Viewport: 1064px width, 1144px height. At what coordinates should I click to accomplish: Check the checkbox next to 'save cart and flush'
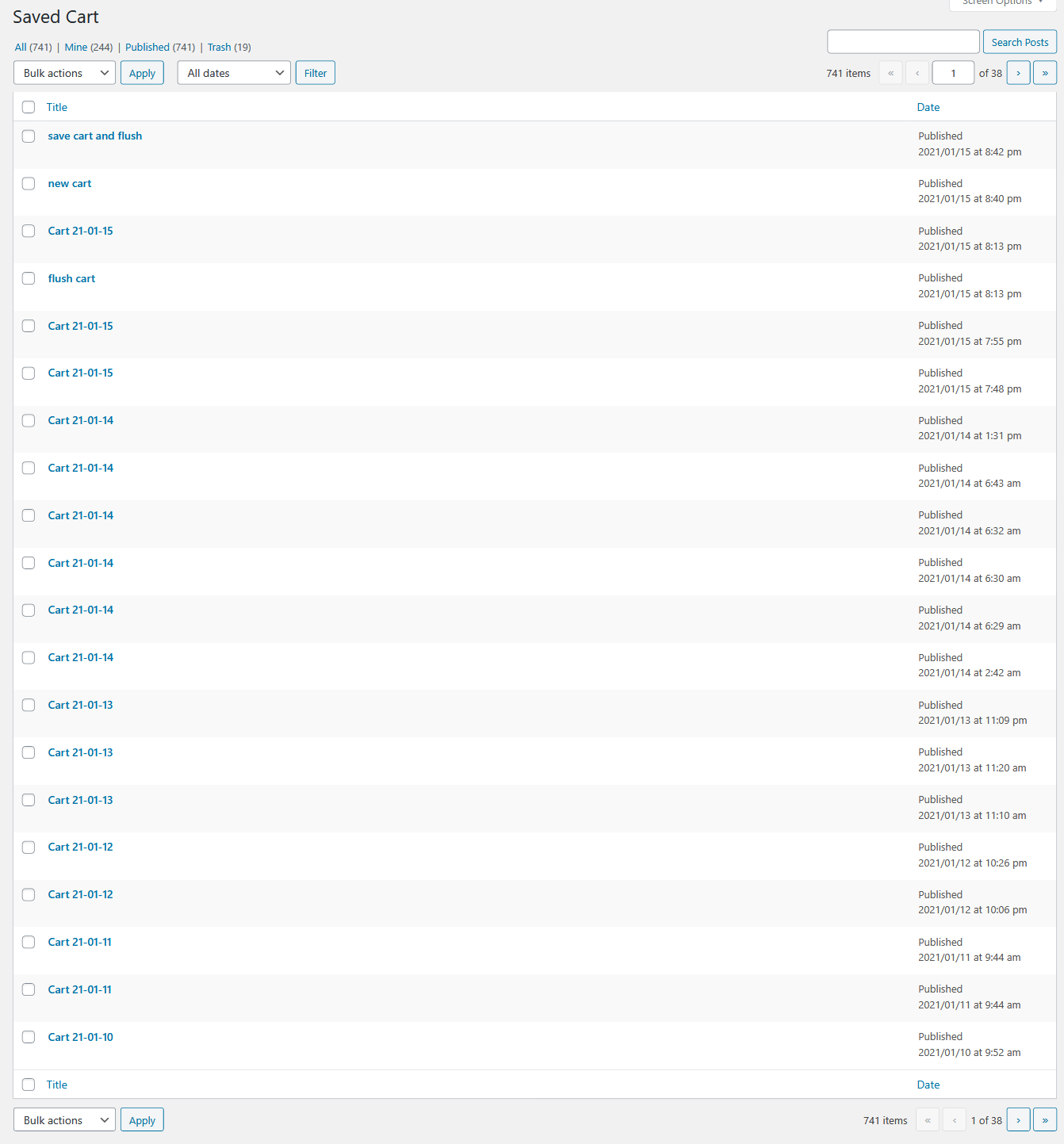click(x=29, y=136)
